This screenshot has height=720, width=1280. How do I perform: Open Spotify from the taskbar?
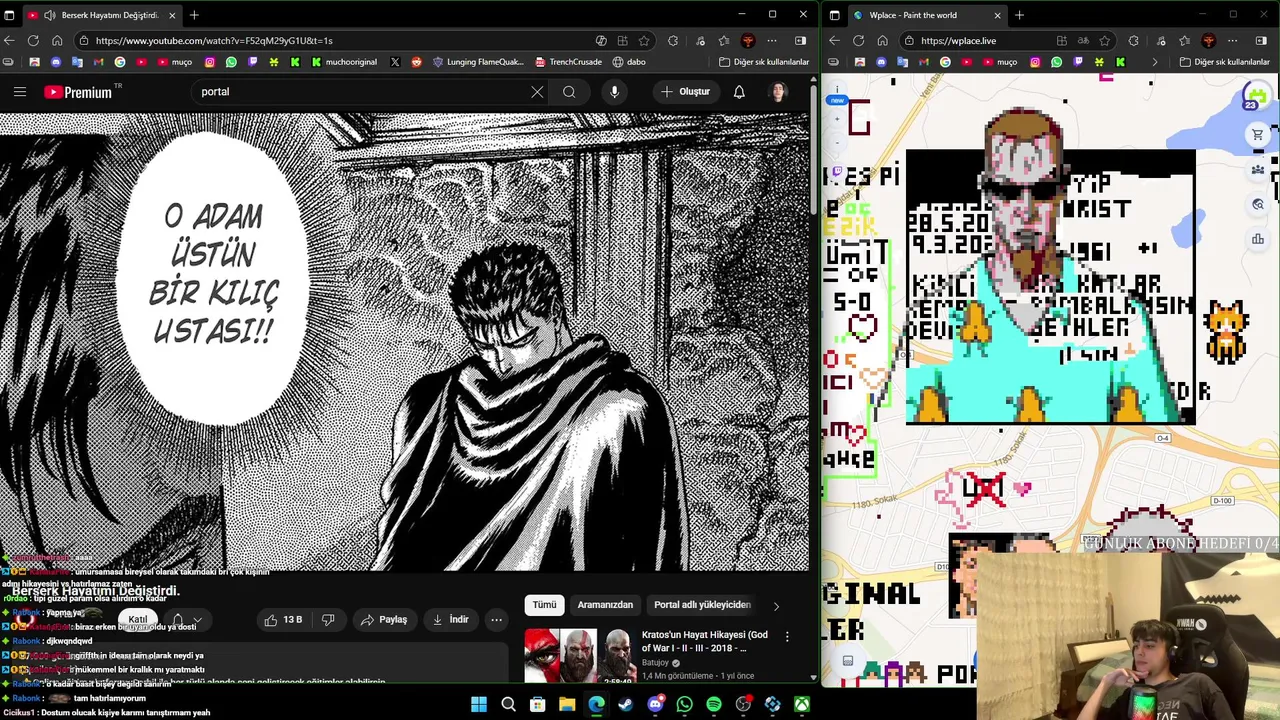tap(714, 705)
